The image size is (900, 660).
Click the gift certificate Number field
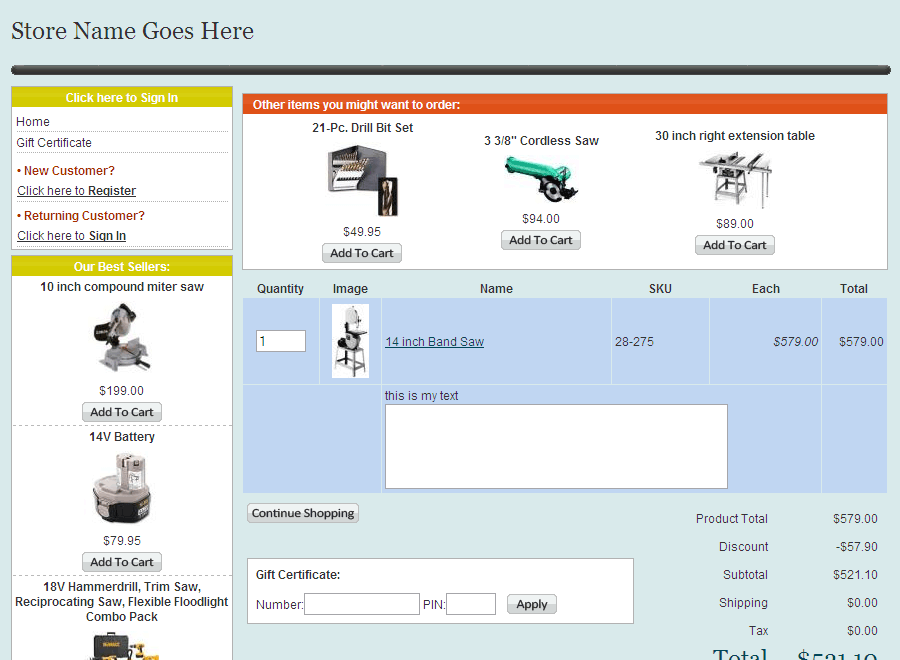(362, 604)
